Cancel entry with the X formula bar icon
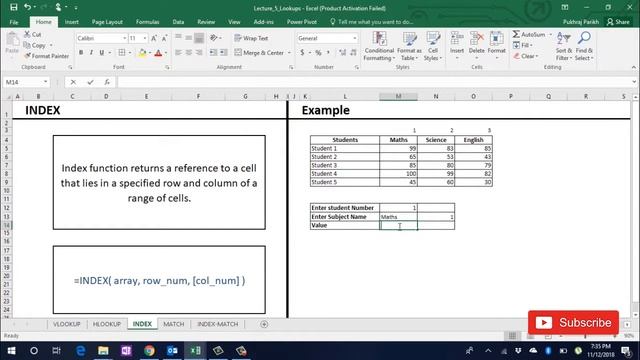This screenshot has height=360, width=640. (73, 82)
